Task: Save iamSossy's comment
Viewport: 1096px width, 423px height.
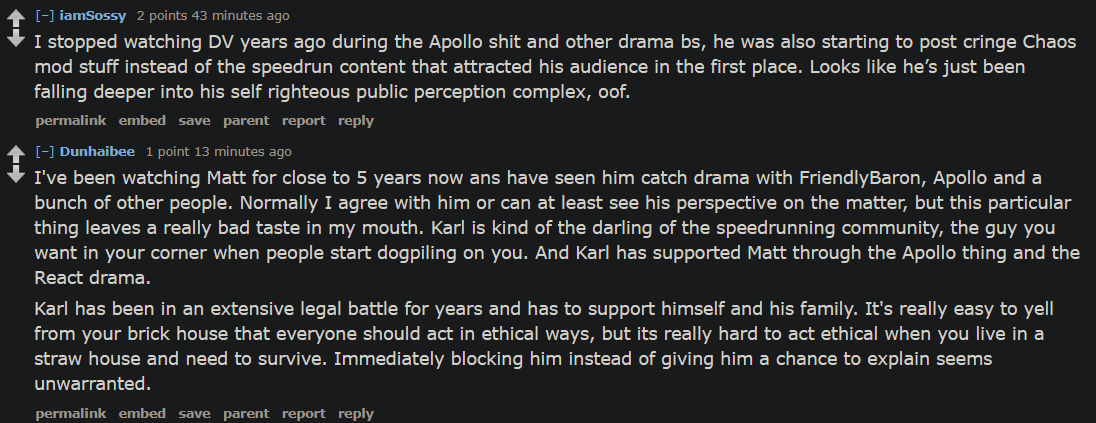Action: (195, 121)
